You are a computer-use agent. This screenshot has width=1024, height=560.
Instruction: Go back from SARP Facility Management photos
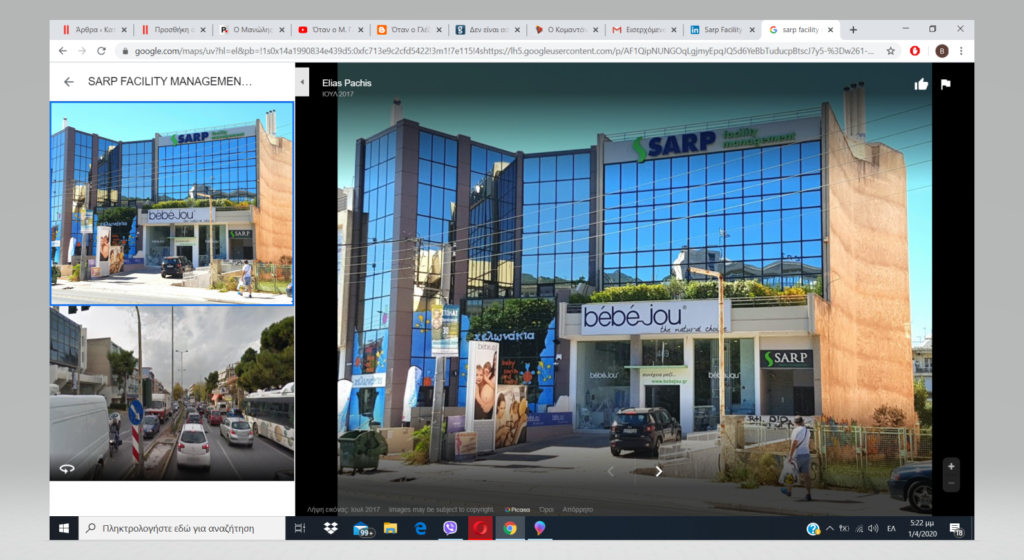pos(69,82)
